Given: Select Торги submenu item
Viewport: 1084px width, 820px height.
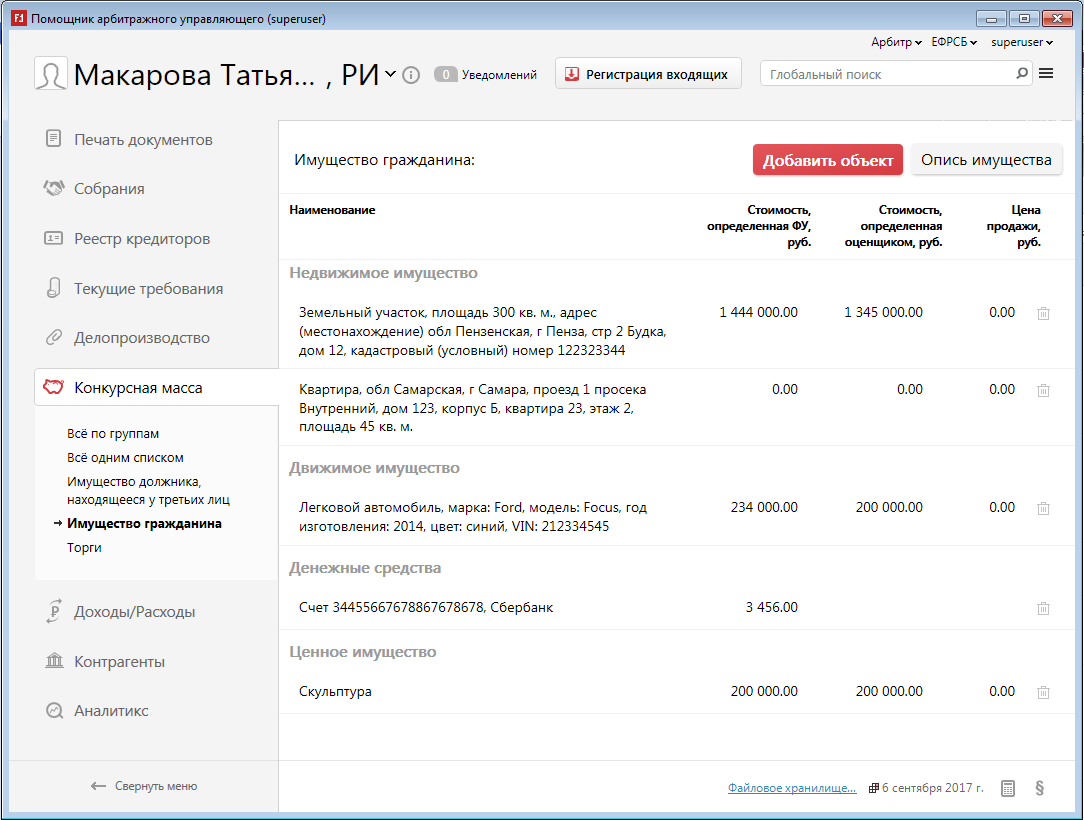Looking at the screenshot, I should (x=84, y=548).
